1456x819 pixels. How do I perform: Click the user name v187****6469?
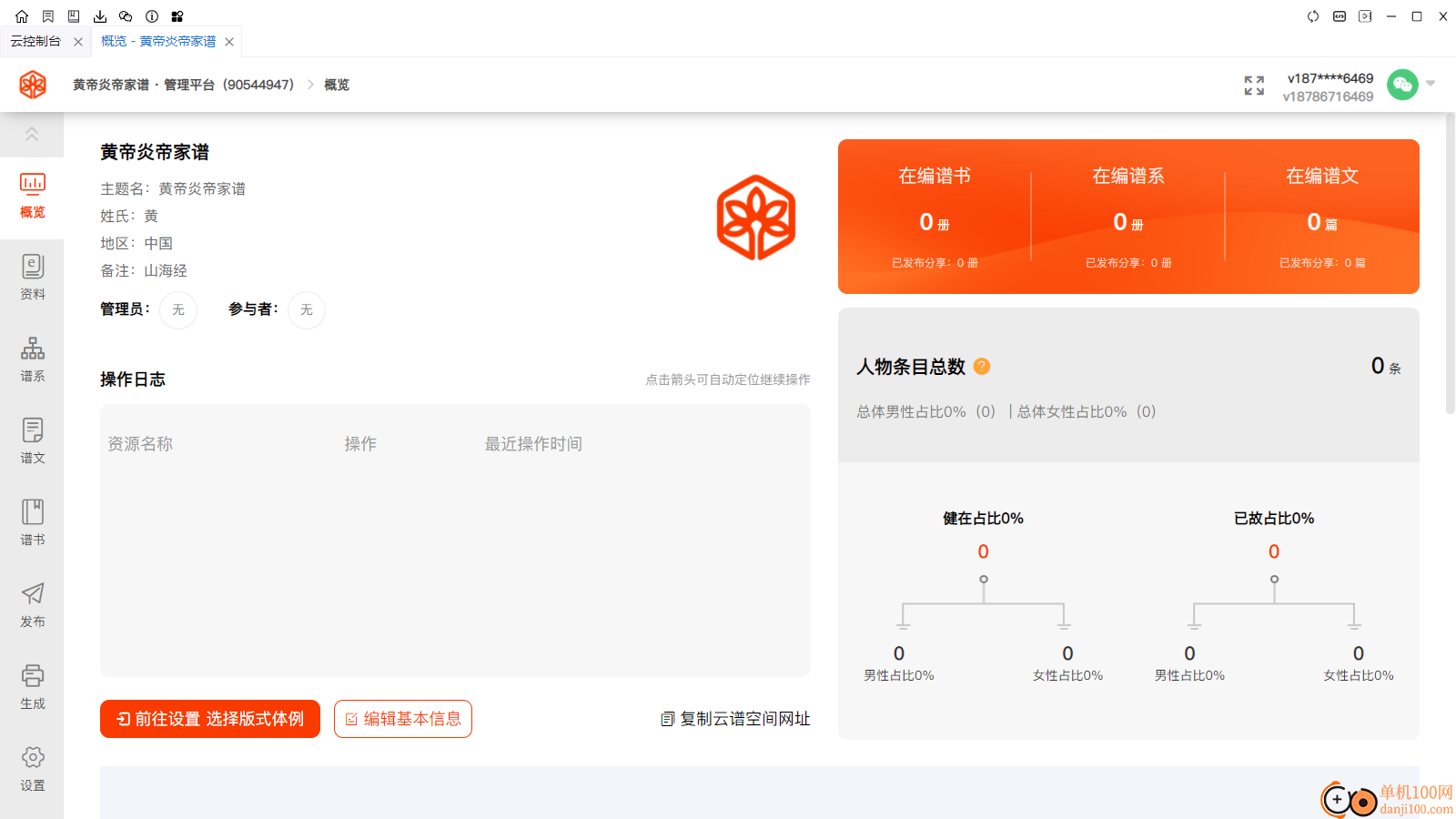click(1330, 78)
